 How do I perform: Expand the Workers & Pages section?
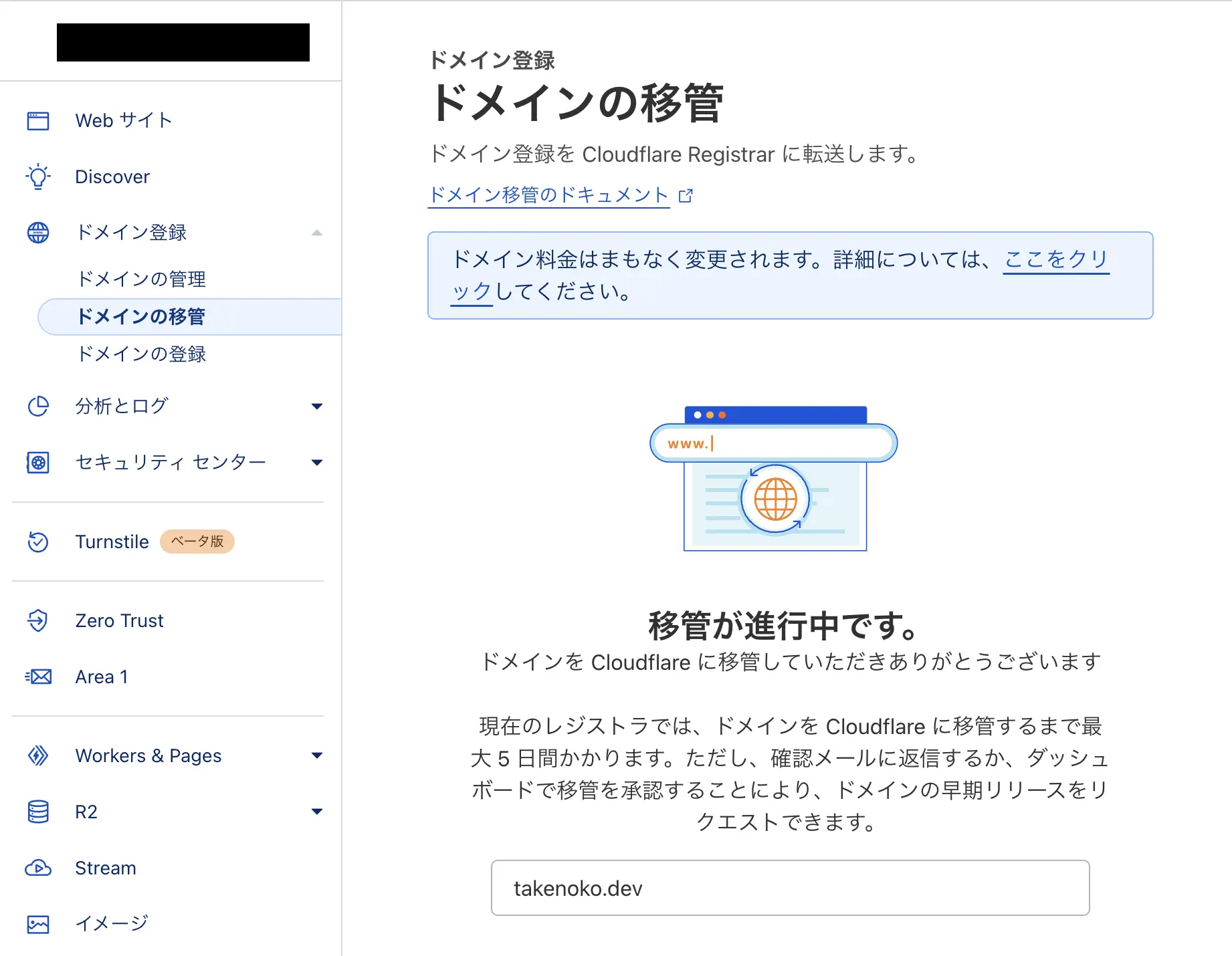click(317, 755)
